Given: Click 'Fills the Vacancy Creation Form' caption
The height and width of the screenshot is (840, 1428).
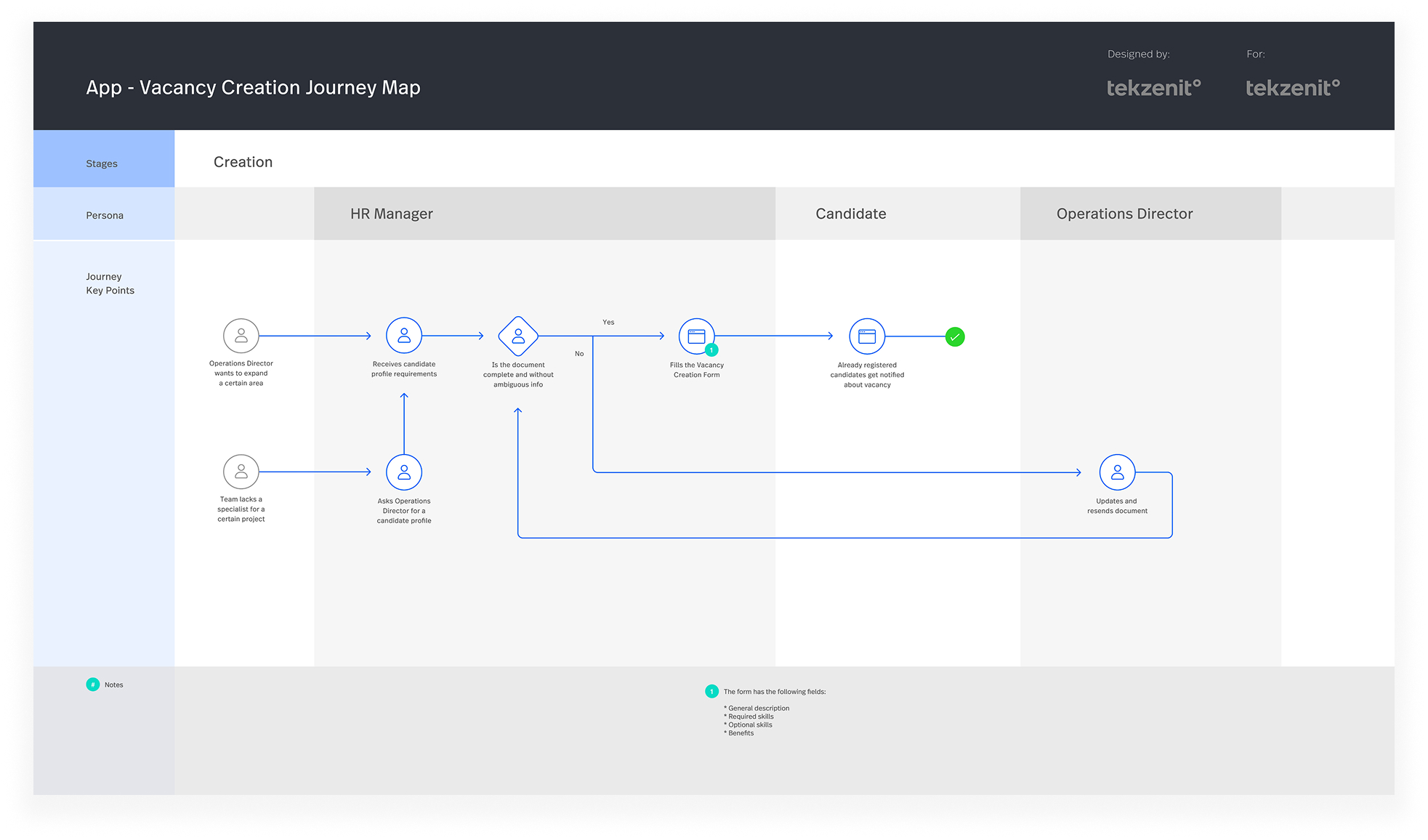Looking at the screenshot, I should coord(696,370).
